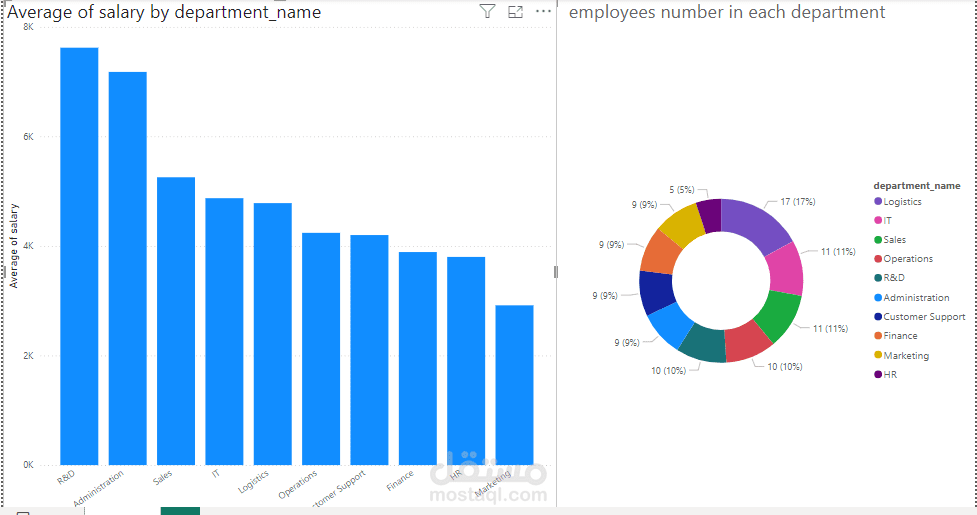The width and height of the screenshot is (977, 515).
Task: Select the Customer Support salary bar
Action: 369,350
